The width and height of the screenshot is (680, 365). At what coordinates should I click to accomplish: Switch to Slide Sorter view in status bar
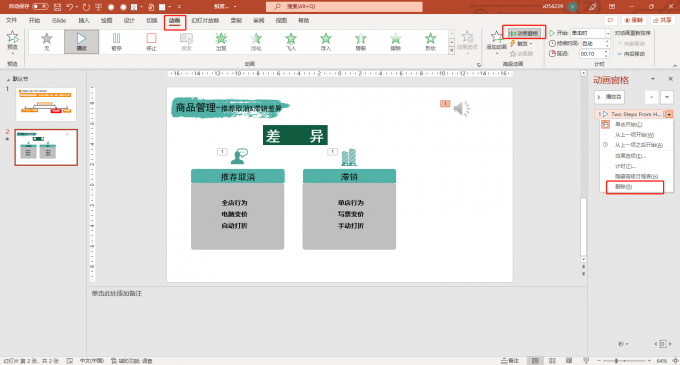point(552,361)
